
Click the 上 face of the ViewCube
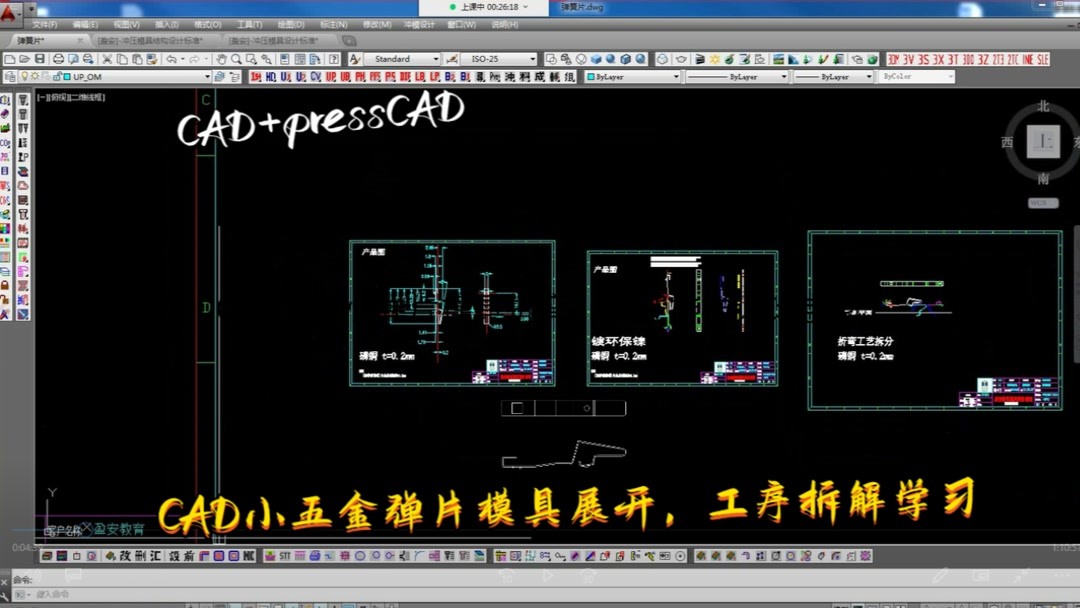1042,141
